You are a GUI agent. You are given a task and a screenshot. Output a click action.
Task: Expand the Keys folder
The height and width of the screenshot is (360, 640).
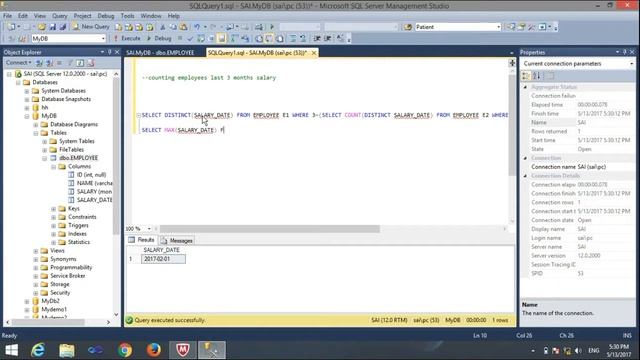54,209
